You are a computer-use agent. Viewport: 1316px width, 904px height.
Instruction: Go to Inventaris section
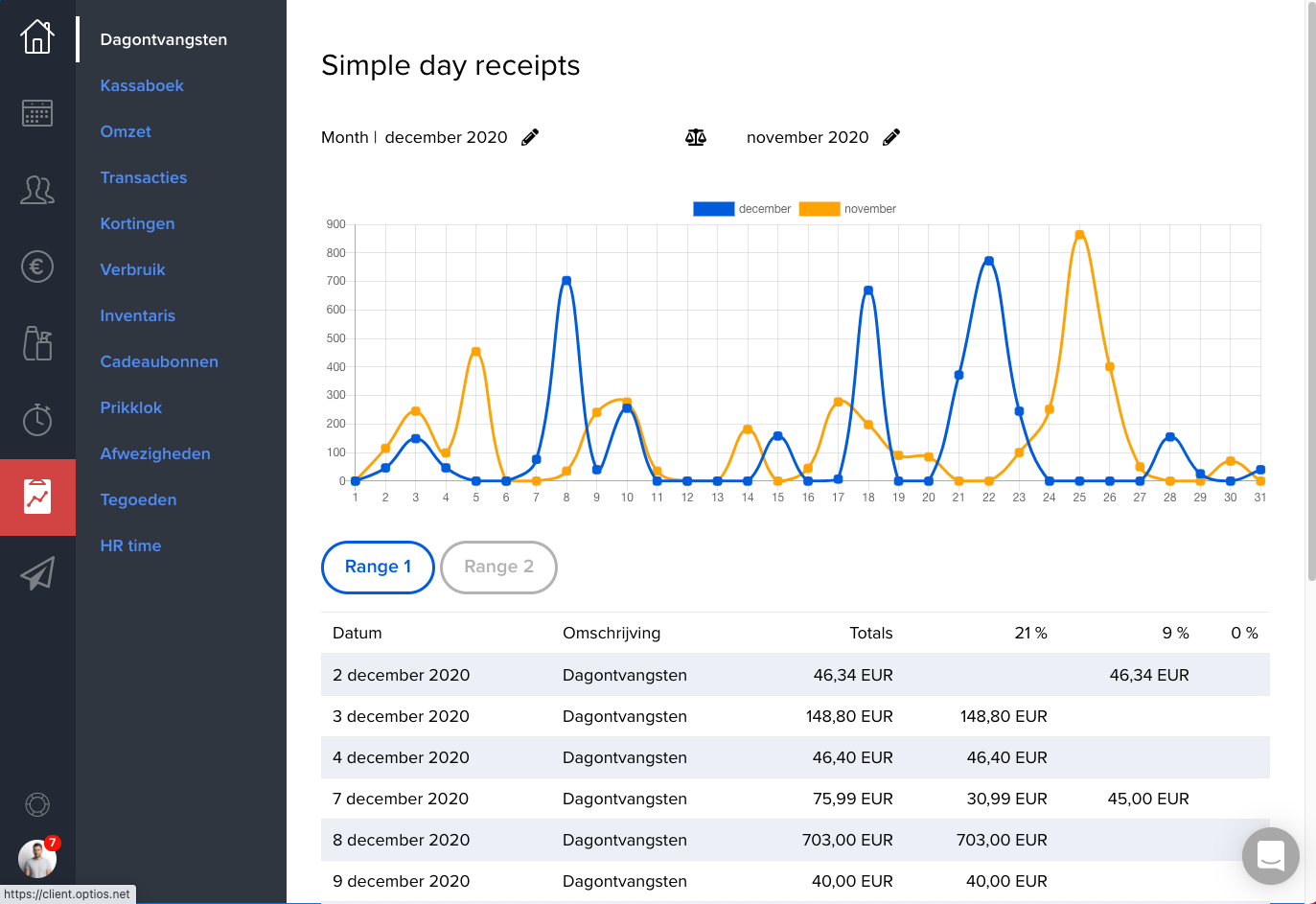(x=138, y=315)
